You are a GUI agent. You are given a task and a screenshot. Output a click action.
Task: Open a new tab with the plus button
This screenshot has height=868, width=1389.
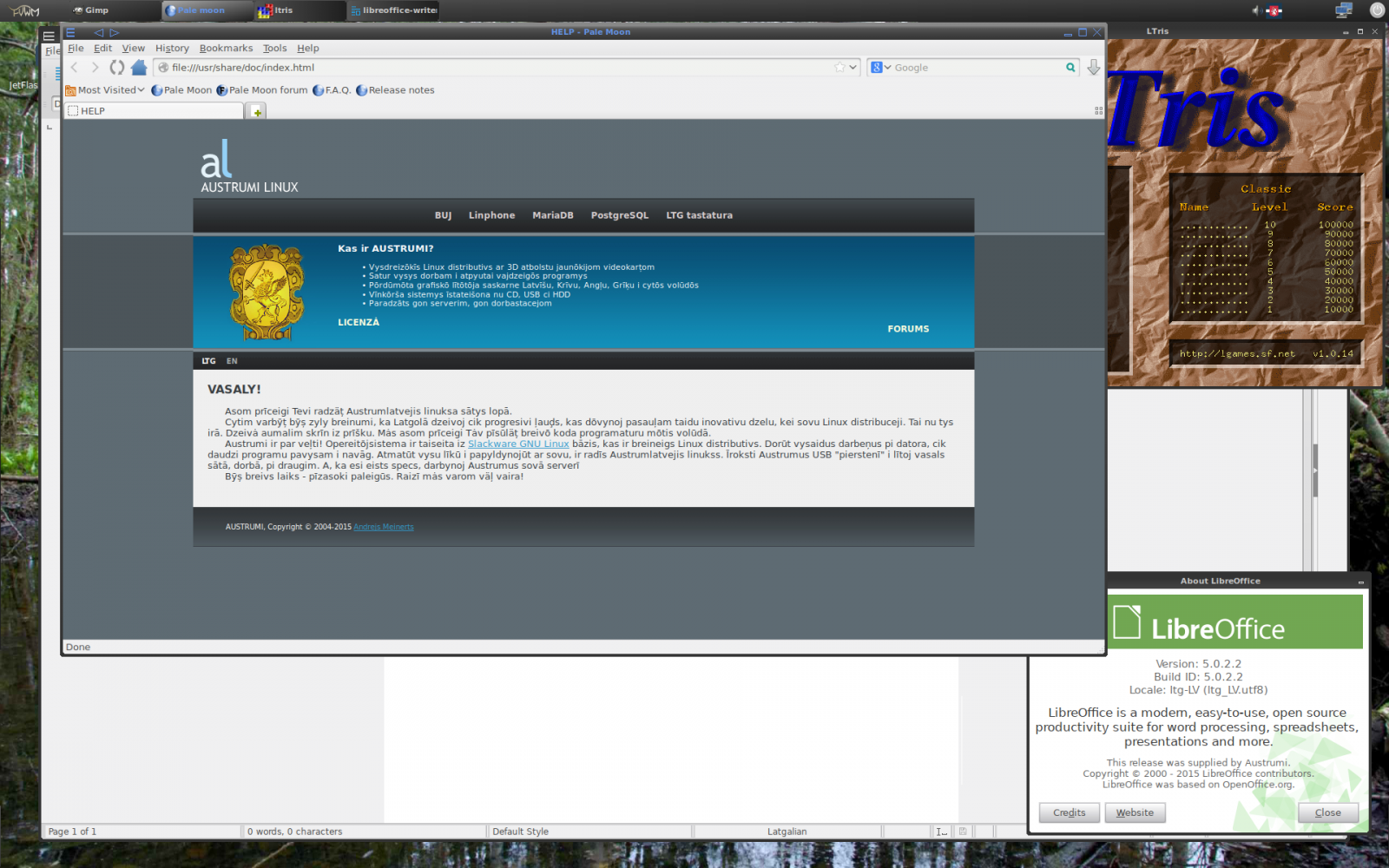click(x=256, y=112)
